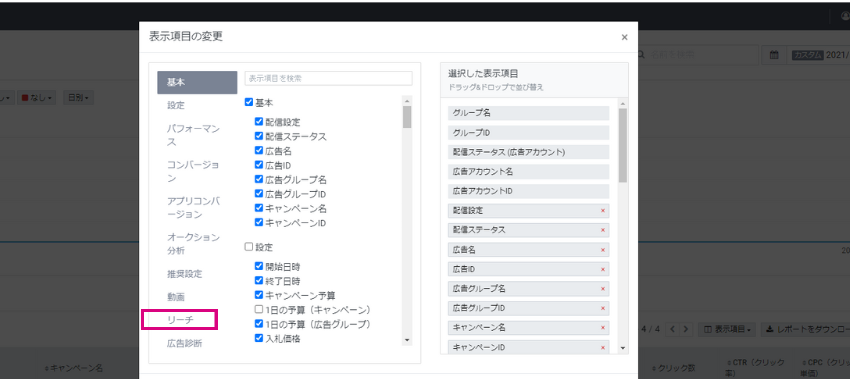Uncheck 1日の予算（広告グループ） checkbox
The width and height of the screenshot is (850, 379).
pyautogui.click(x=259, y=324)
